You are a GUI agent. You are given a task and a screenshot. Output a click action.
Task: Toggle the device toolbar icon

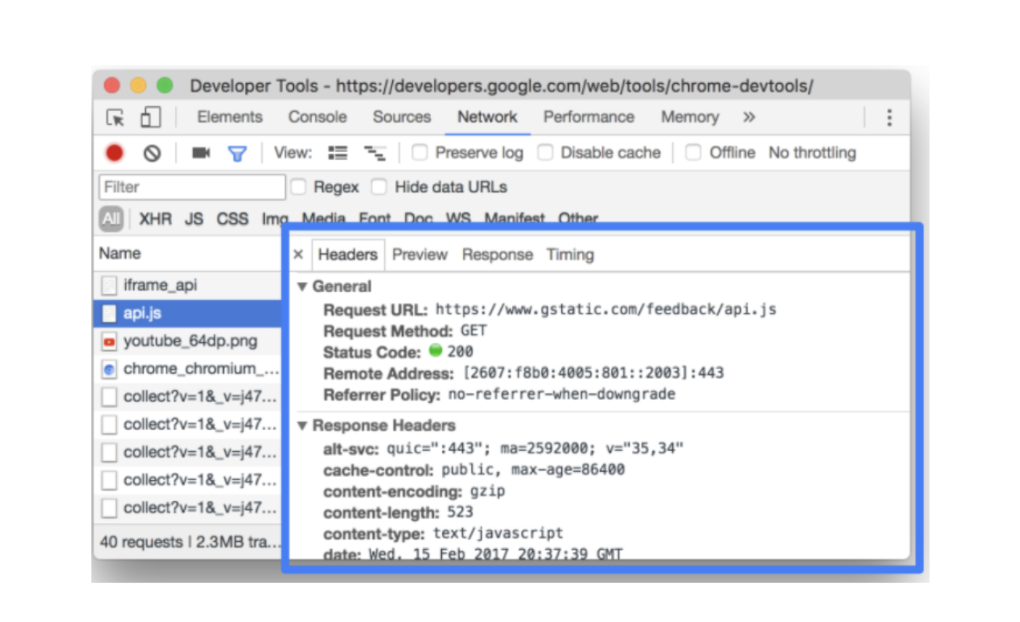click(150, 118)
